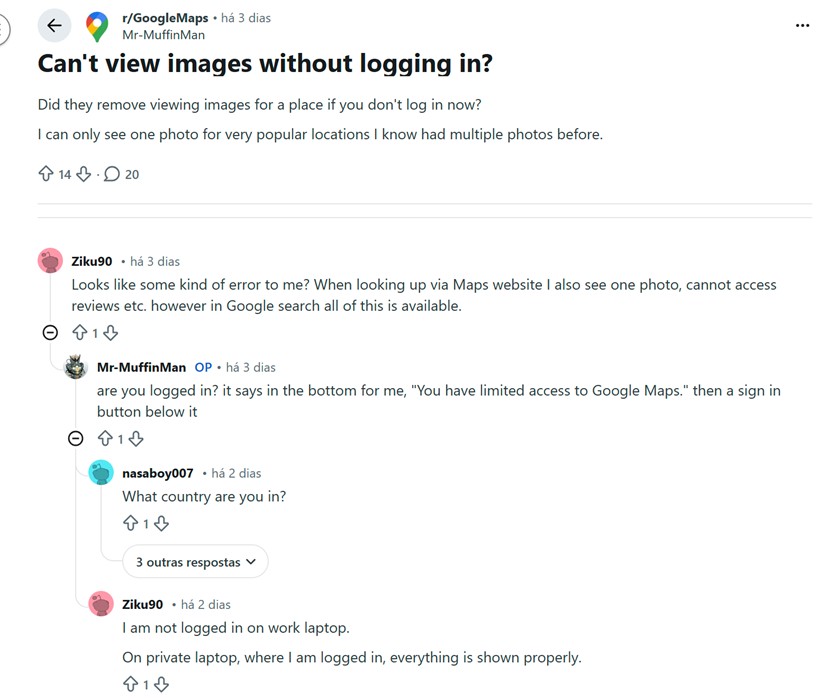
Task: Upvote Ziku90's last reply
Action: coord(130,685)
